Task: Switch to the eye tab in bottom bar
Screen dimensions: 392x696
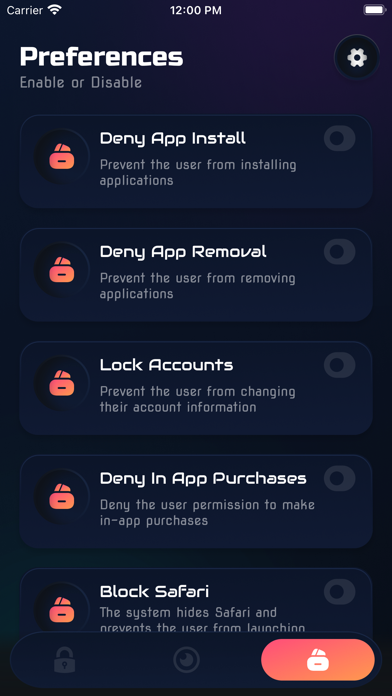Action: click(186, 660)
